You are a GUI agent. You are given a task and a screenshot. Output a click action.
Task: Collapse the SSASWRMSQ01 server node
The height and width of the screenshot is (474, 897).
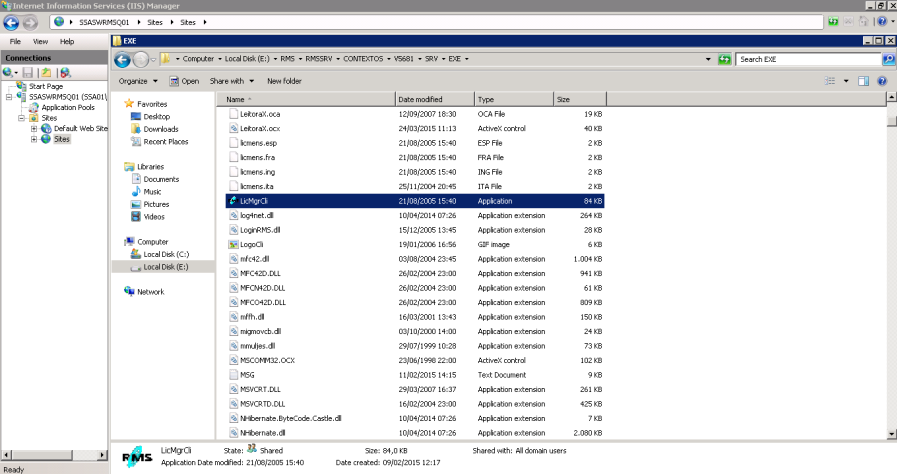9,97
